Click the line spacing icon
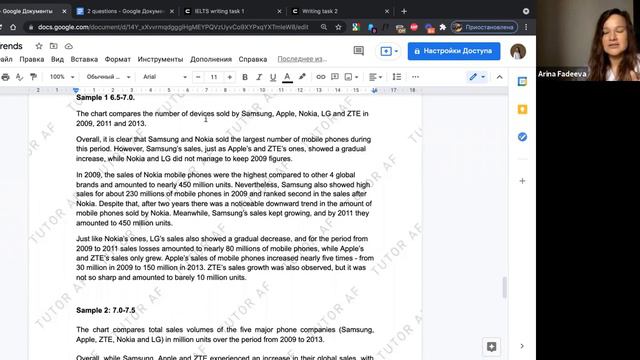The width and height of the screenshot is (640, 360). click(x=397, y=77)
